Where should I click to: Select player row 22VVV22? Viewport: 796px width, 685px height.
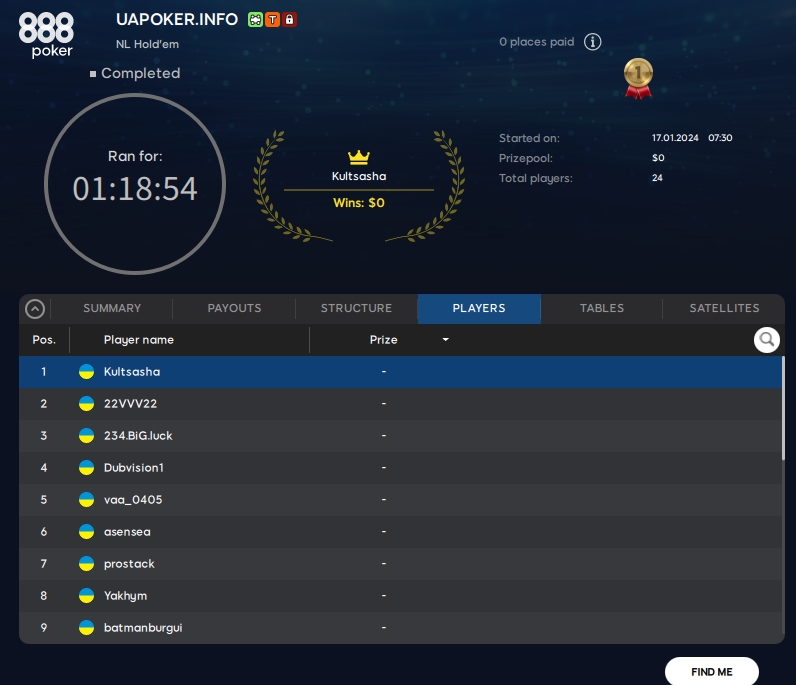pos(401,404)
